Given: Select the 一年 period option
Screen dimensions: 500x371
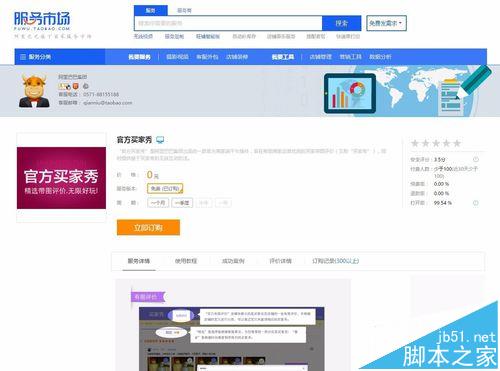Looking at the screenshot, I should [223, 203].
